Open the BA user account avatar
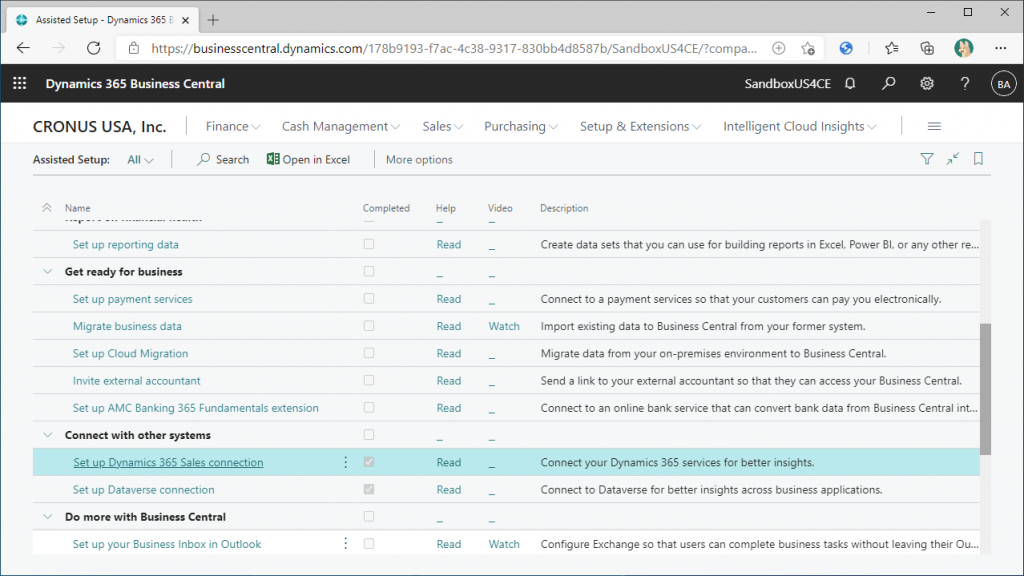 click(x=1003, y=84)
